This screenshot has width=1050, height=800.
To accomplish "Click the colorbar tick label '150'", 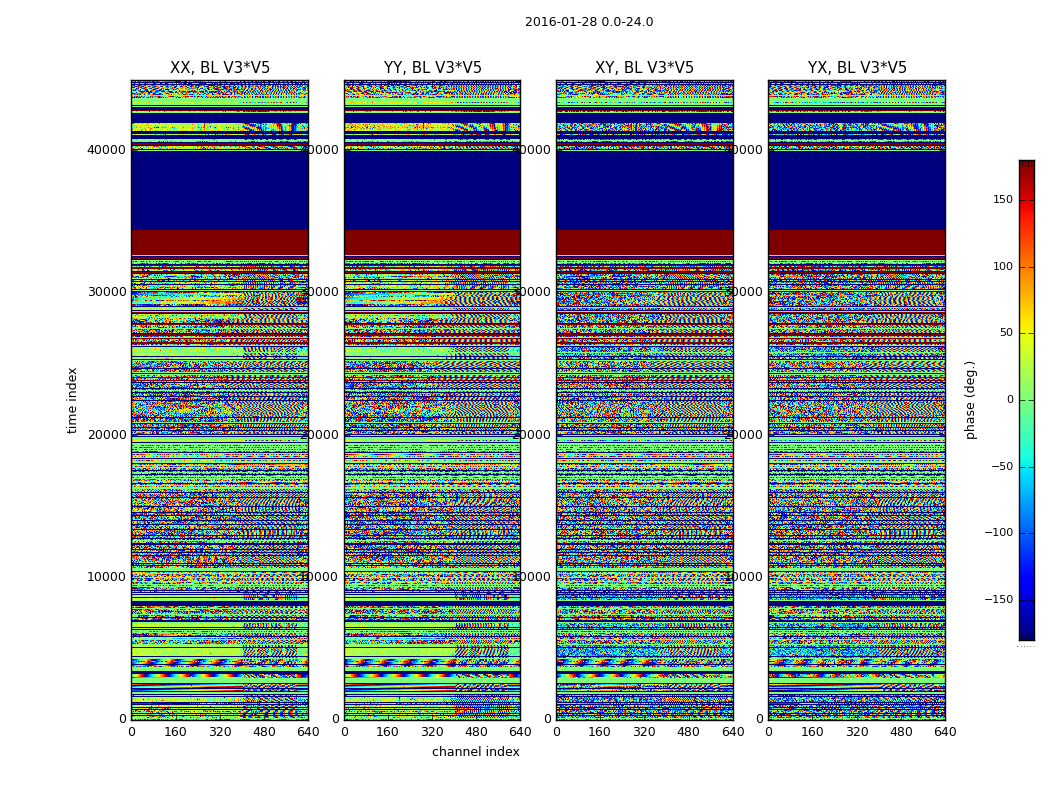I will click(x=1002, y=200).
